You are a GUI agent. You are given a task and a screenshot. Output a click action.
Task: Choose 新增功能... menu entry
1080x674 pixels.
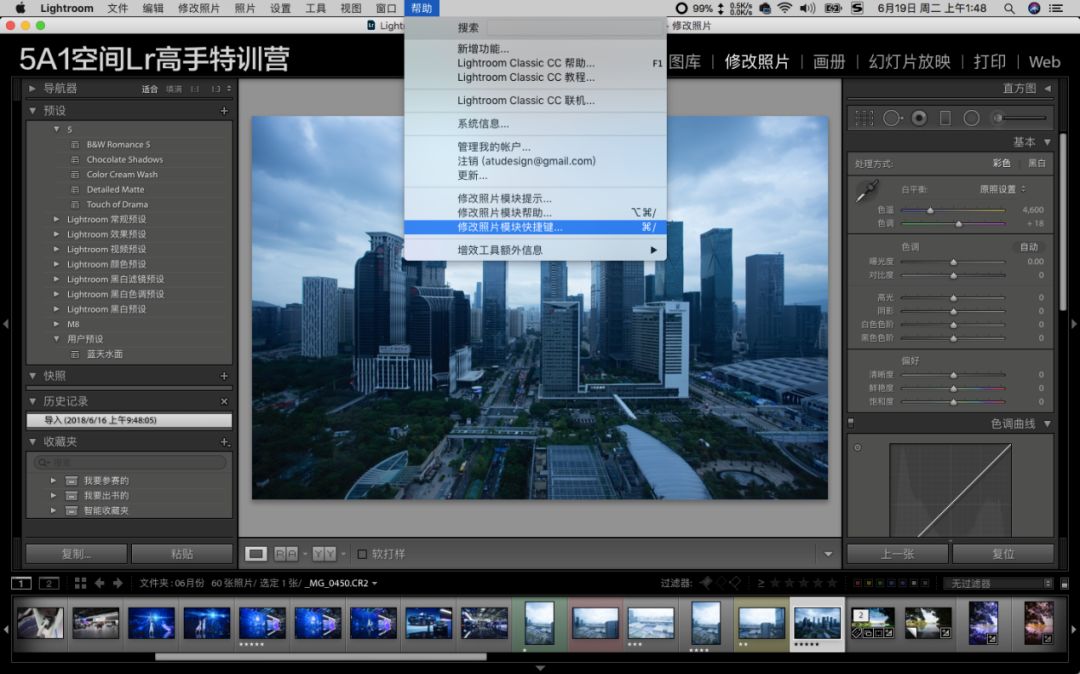pos(535,49)
